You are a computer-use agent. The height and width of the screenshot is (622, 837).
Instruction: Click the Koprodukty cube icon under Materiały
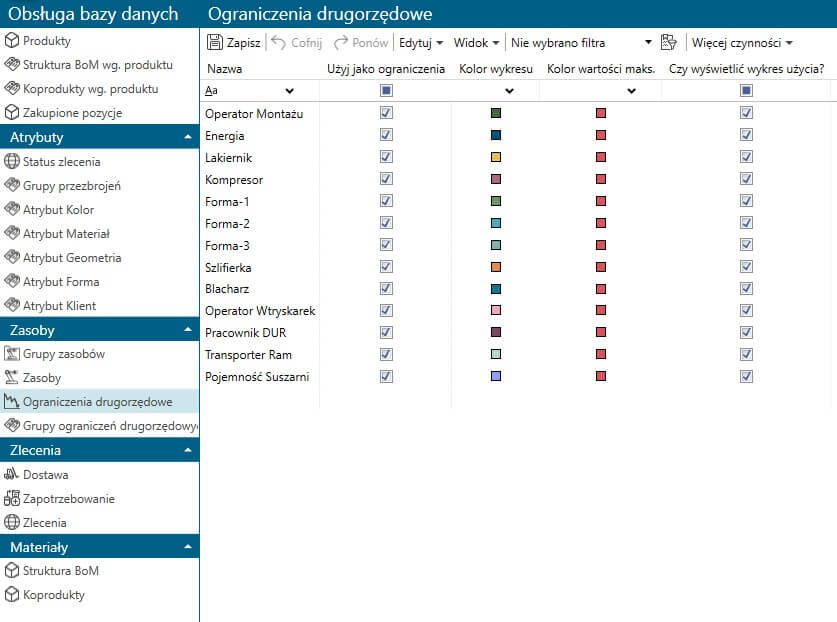click(x=12, y=595)
